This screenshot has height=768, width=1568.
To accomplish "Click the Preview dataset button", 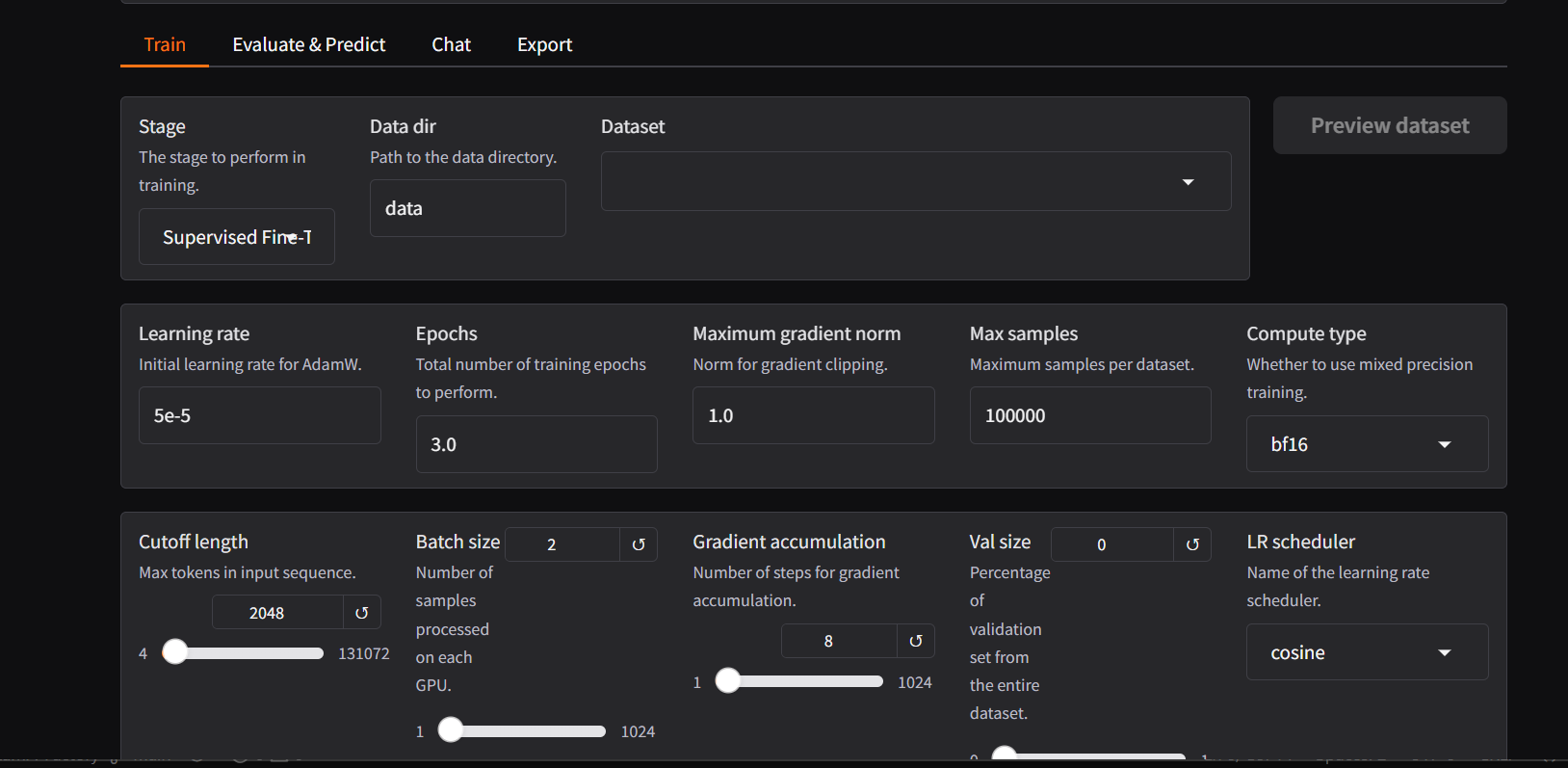I will tap(1389, 125).
